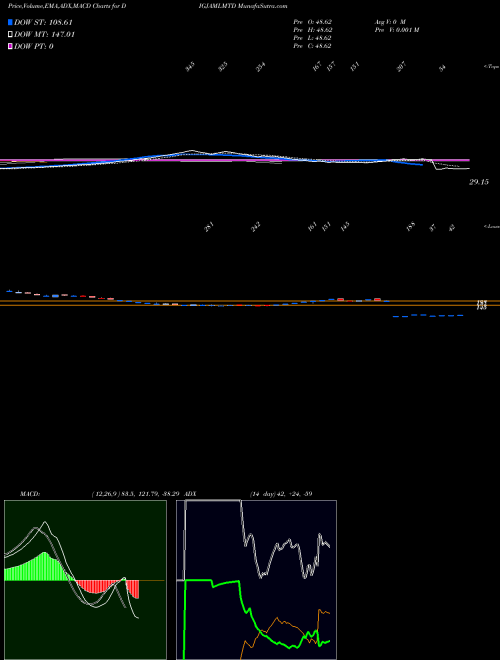Image resolution: width=500 pixels, height=660 pixels.
Task: Click the top marker value 254
Action: click(x=261, y=67)
